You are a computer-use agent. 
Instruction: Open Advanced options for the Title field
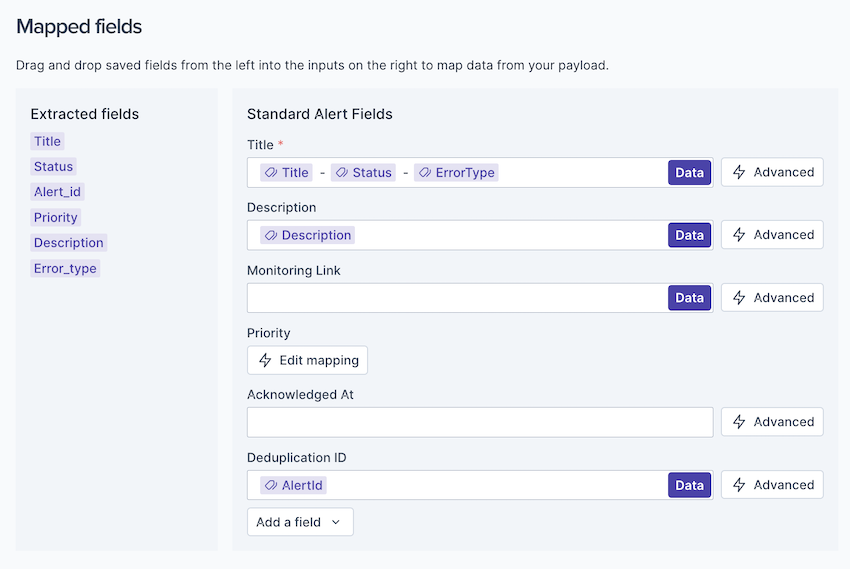click(772, 172)
